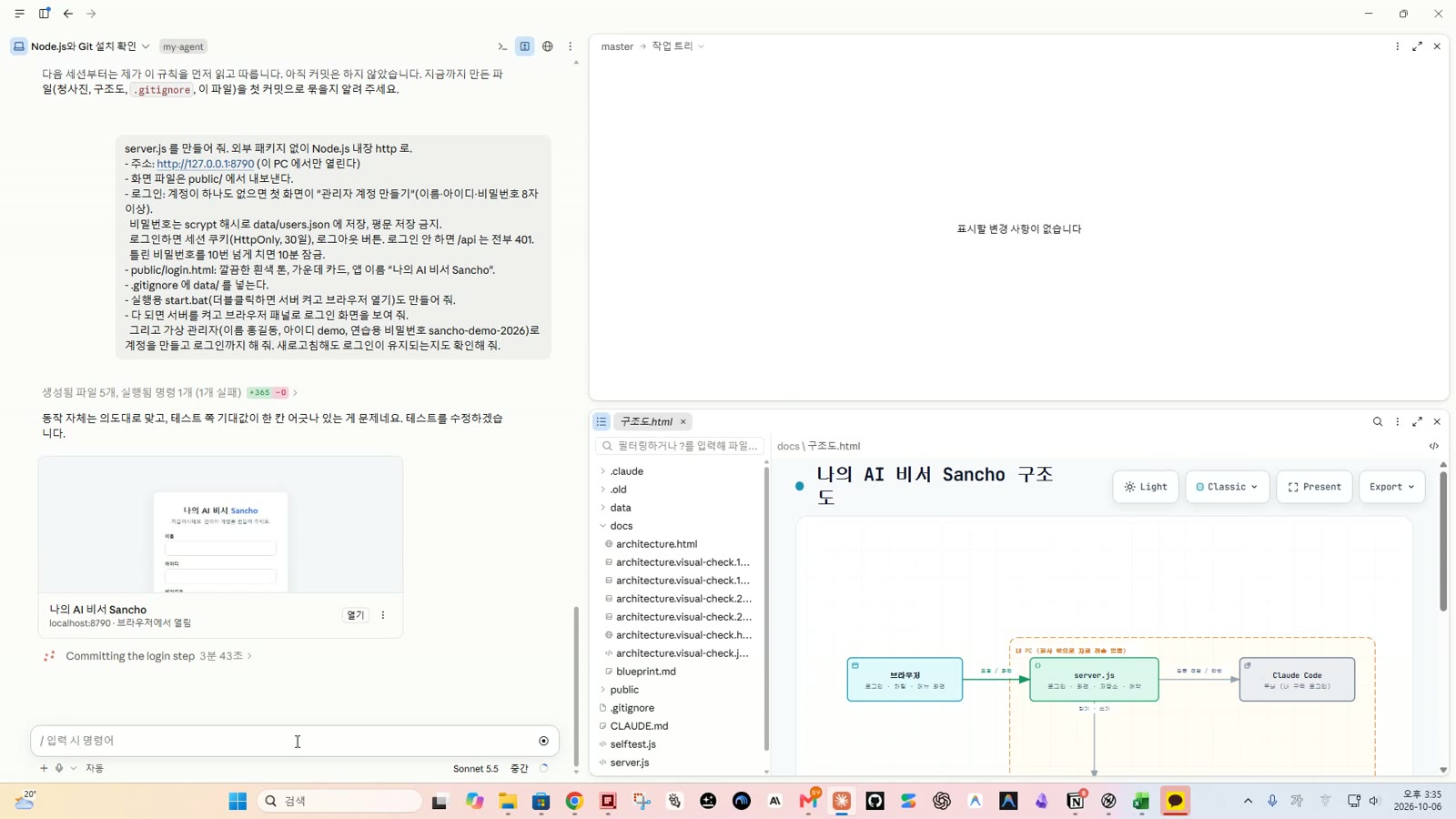The height and width of the screenshot is (819, 1456).
Task: Open the Export dropdown
Action: click(1392, 487)
